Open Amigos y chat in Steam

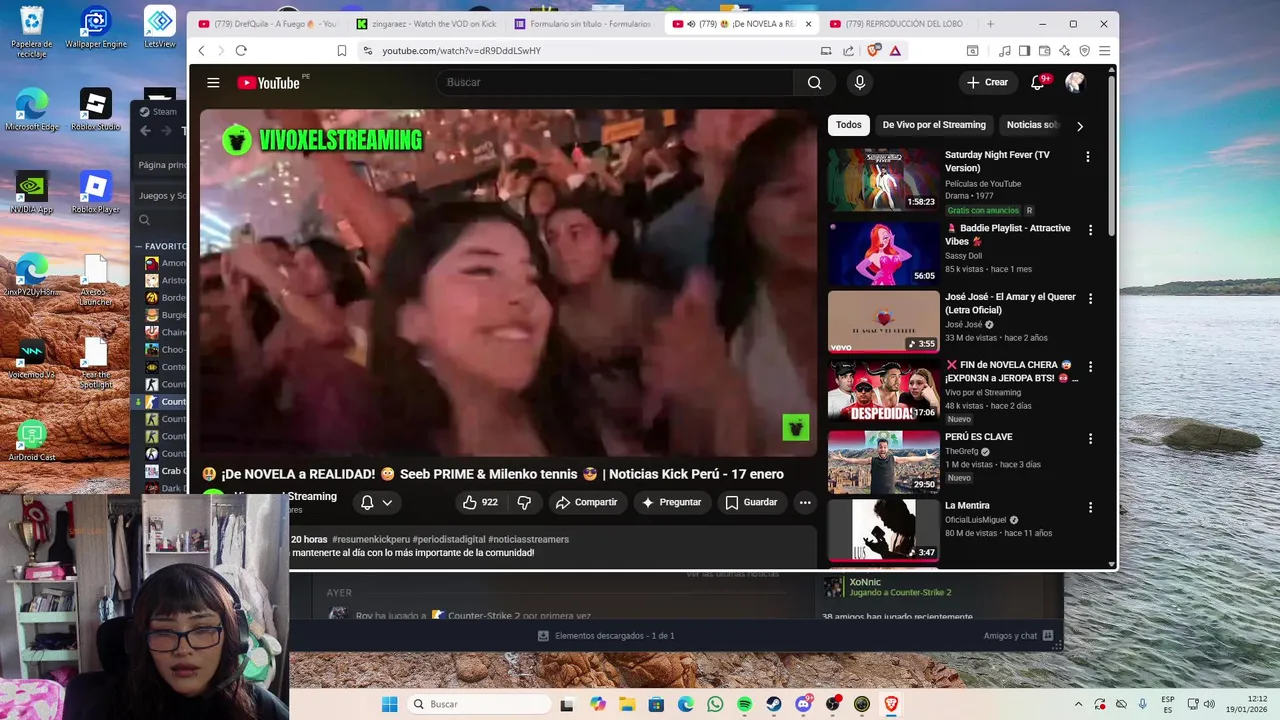(1018, 636)
